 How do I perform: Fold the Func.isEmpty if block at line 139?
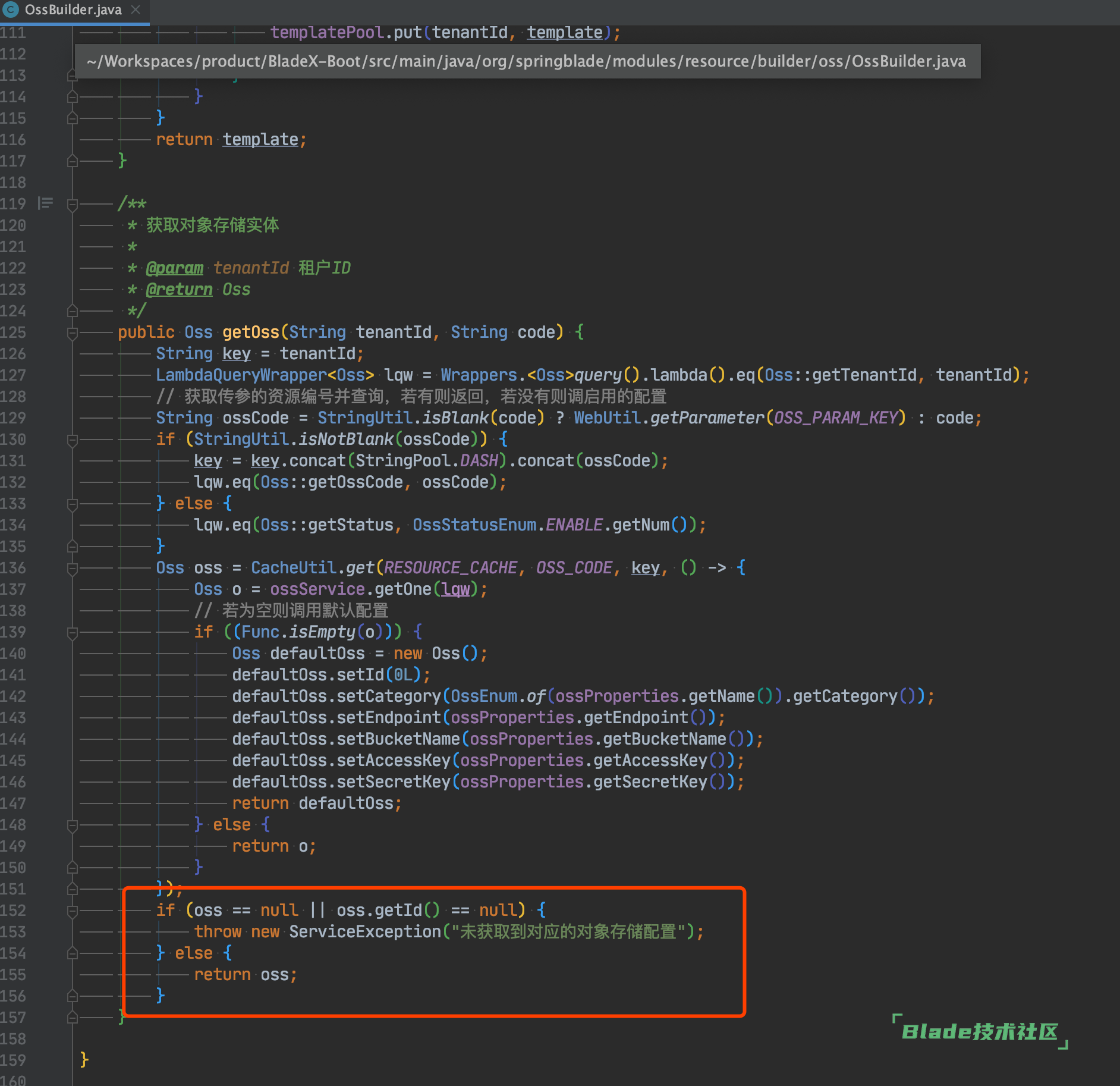click(73, 632)
